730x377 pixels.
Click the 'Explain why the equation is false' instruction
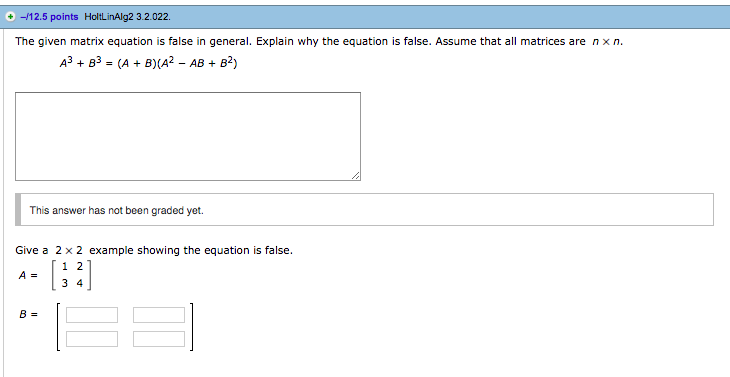click(344, 41)
